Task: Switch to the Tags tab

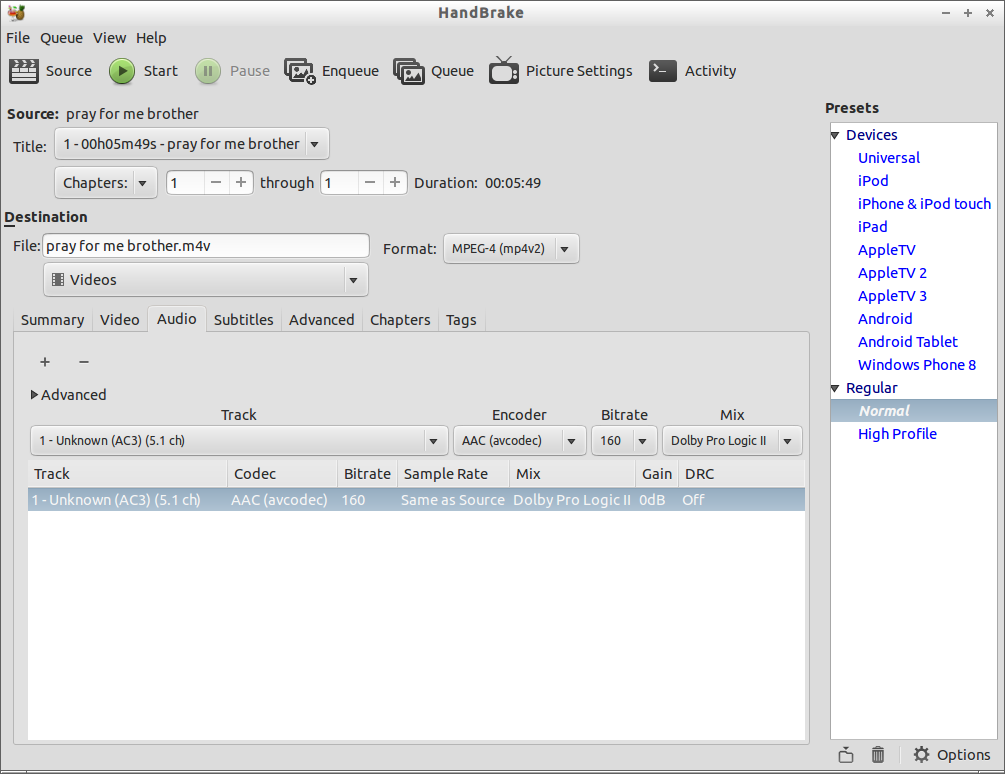Action: pyautogui.click(x=461, y=320)
